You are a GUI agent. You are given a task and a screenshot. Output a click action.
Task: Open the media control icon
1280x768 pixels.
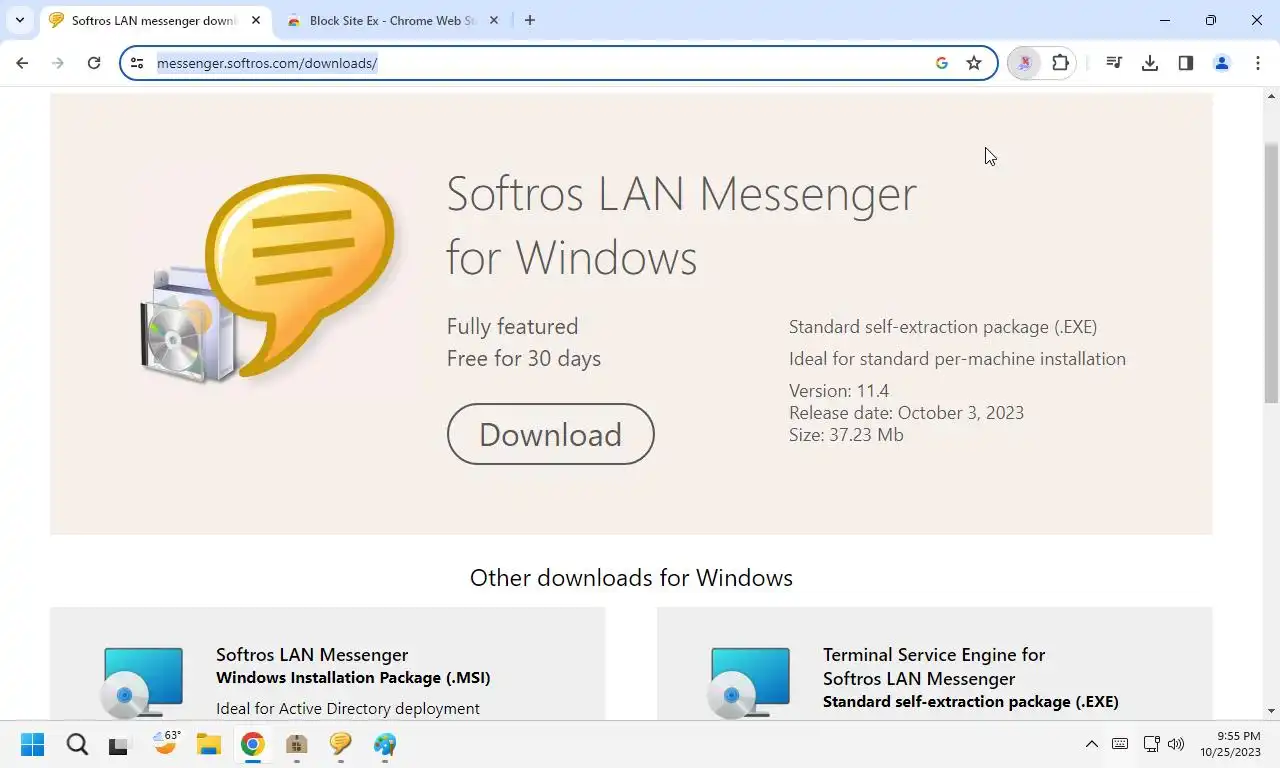(1114, 63)
